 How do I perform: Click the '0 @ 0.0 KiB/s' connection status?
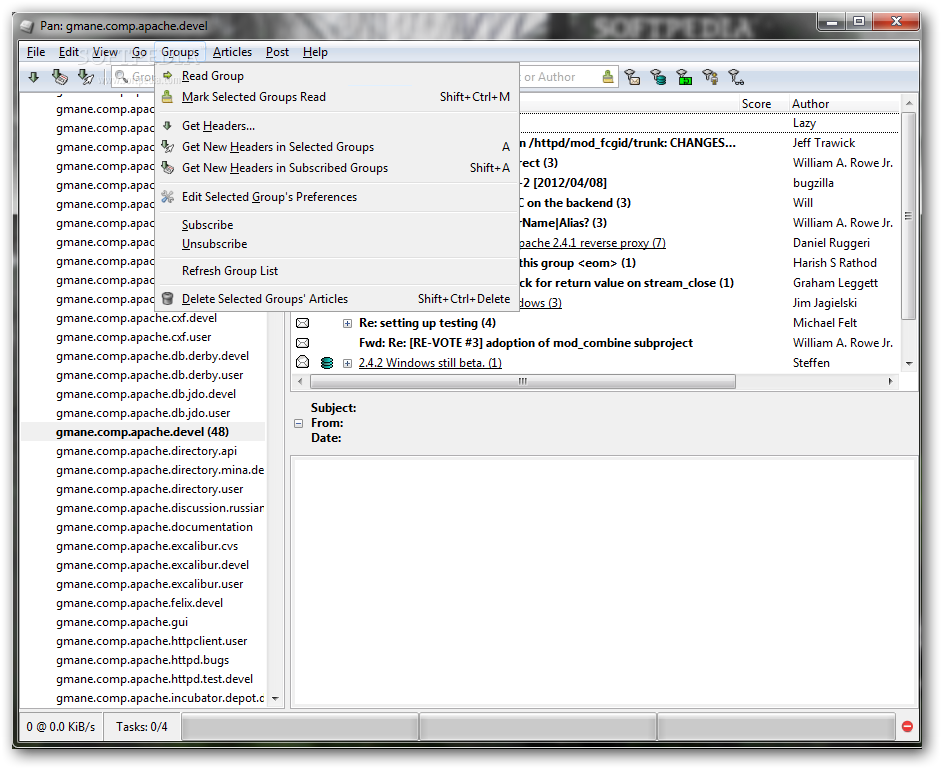pyautogui.click(x=61, y=727)
